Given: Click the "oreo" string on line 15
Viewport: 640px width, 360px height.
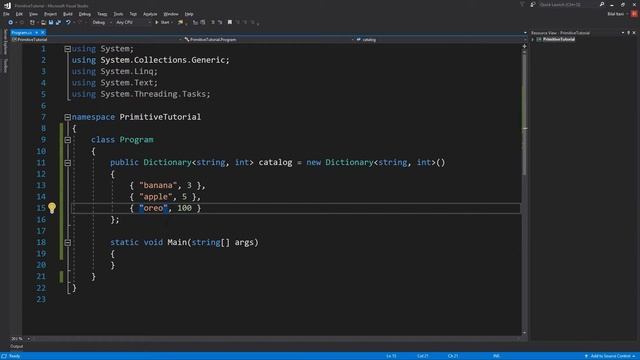Looking at the screenshot, I should (153, 208).
